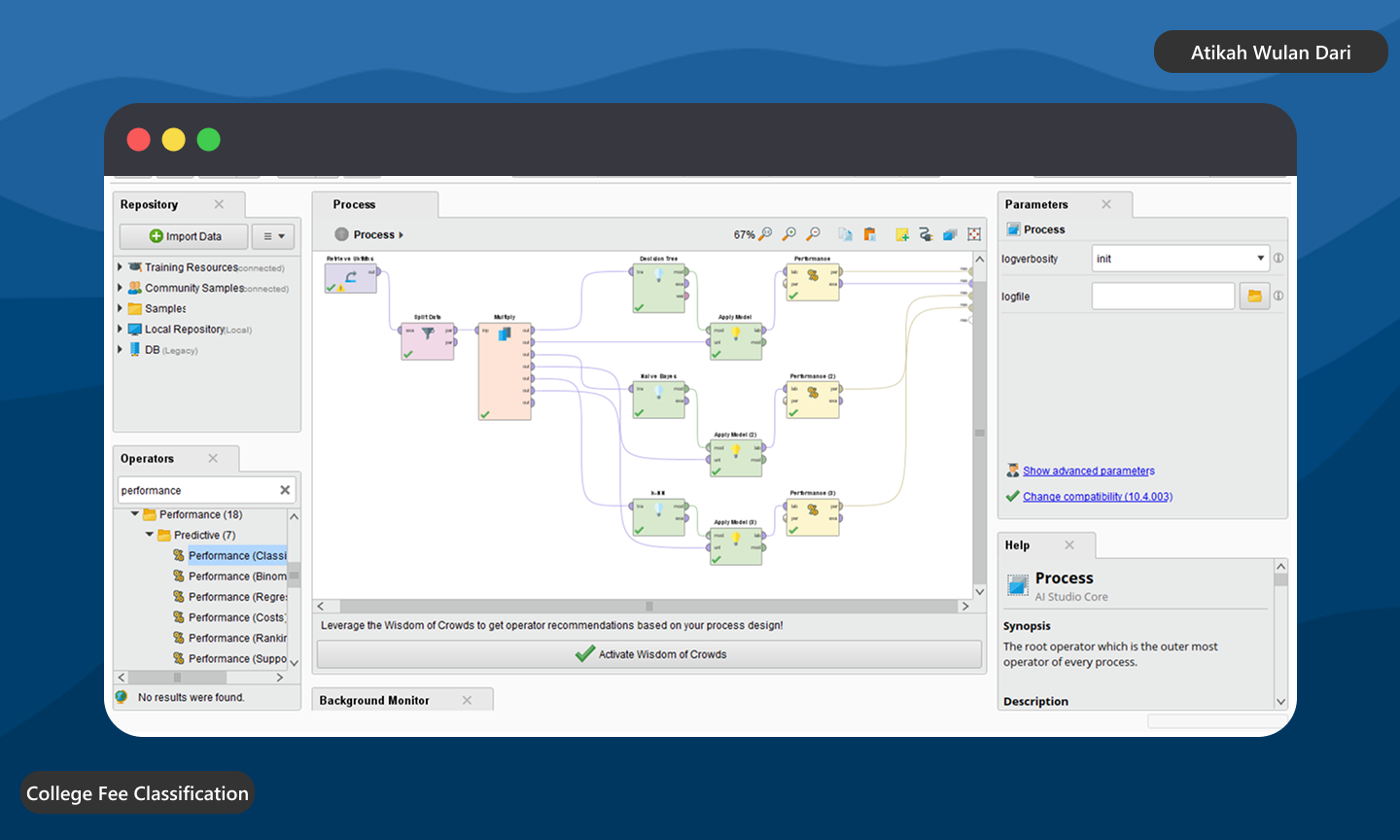Select the Performance (2) operator

tap(813, 400)
